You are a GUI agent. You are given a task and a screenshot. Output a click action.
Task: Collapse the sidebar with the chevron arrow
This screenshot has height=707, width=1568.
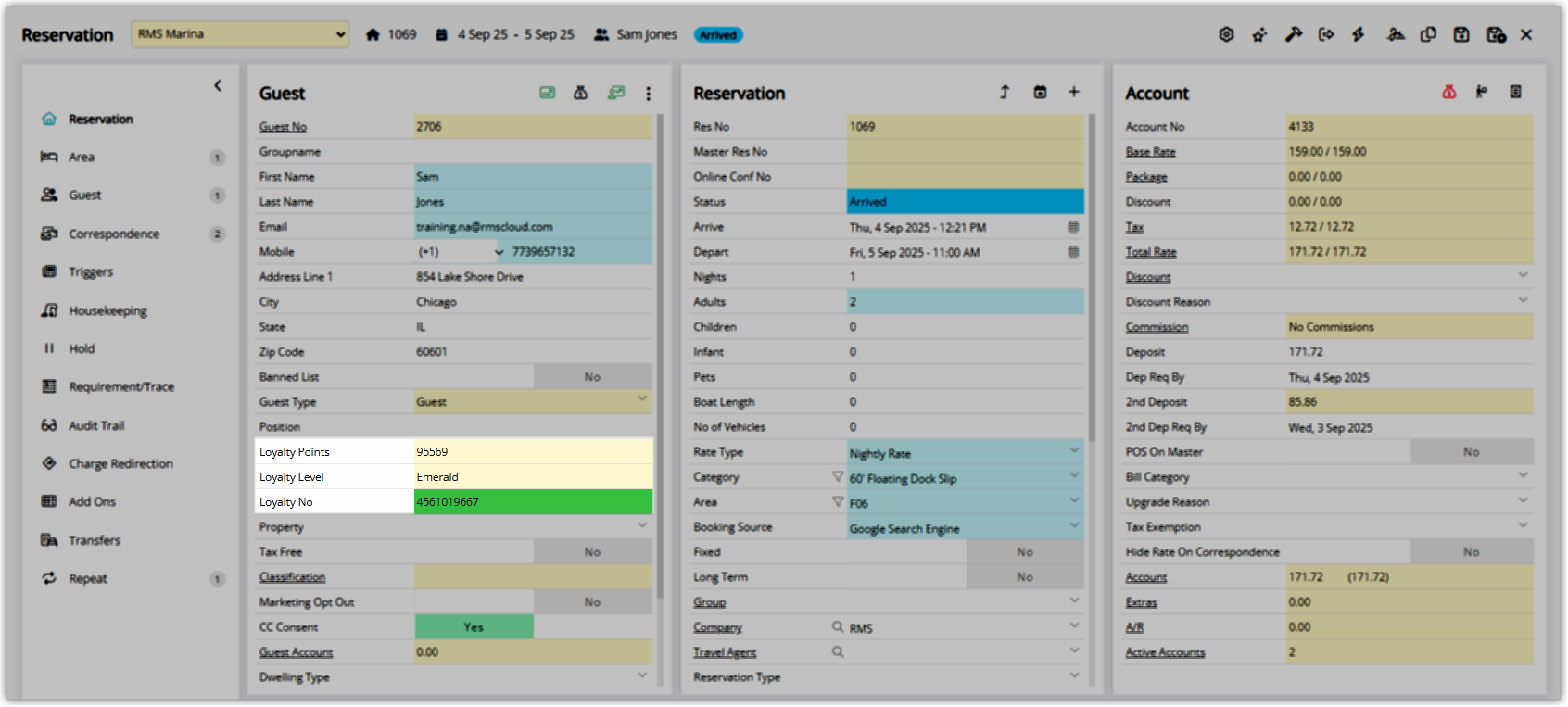(218, 85)
